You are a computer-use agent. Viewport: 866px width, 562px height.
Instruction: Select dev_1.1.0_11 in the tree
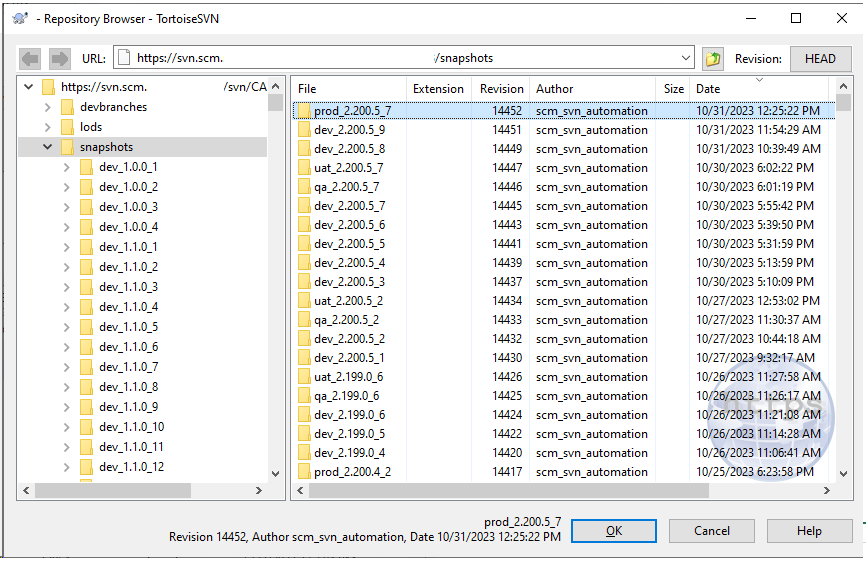tap(131, 447)
